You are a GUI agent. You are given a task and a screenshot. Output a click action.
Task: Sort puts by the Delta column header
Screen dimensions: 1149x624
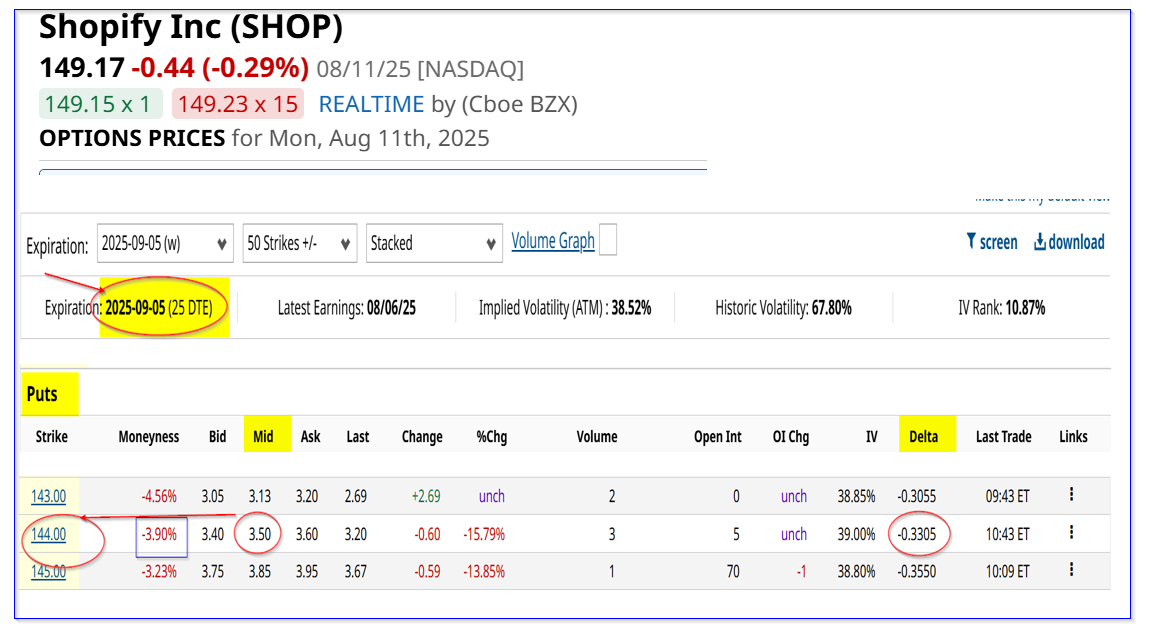click(x=923, y=437)
